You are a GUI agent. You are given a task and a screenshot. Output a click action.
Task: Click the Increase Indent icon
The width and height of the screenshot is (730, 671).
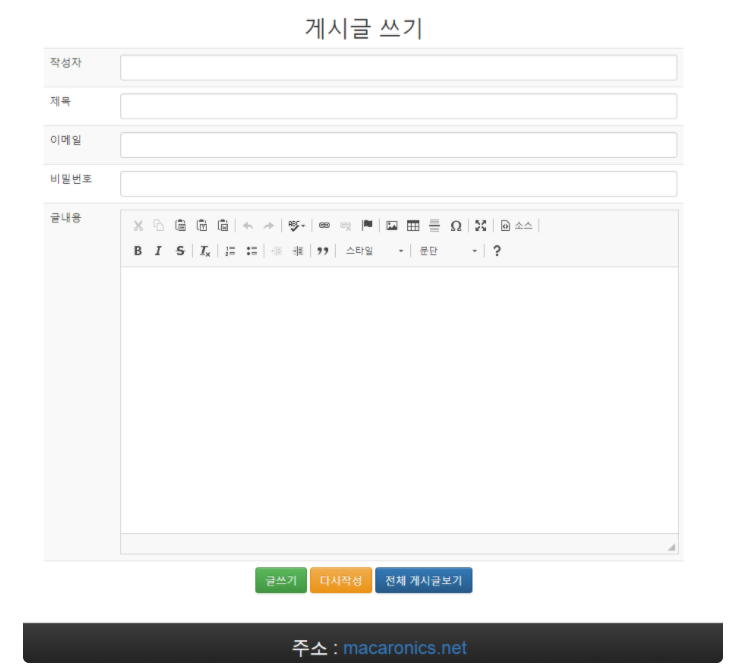point(298,251)
